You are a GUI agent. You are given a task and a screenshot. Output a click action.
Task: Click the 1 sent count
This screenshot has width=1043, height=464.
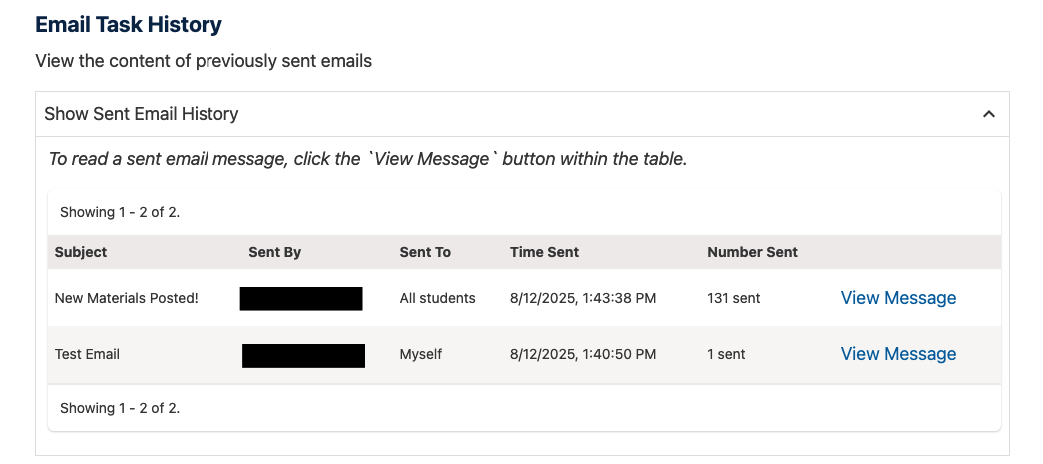point(726,354)
